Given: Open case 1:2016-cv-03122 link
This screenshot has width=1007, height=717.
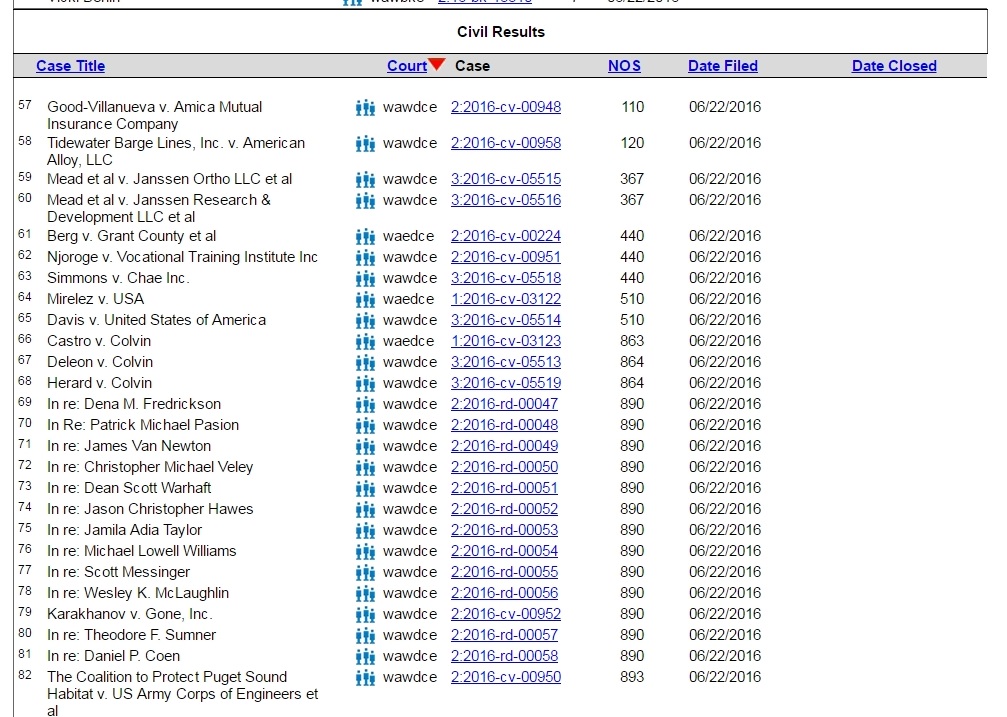Looking at the screenshot, I should [505, 299].
